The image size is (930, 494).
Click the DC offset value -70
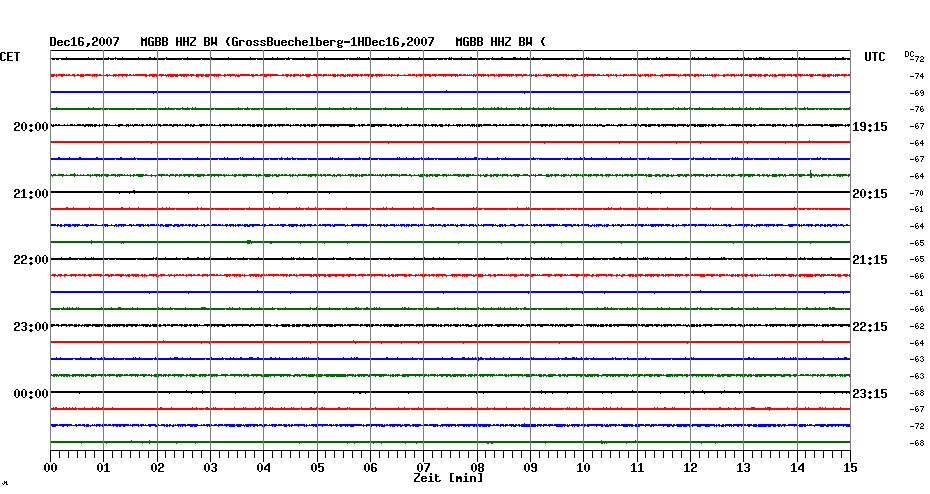[x=917, y=193]
